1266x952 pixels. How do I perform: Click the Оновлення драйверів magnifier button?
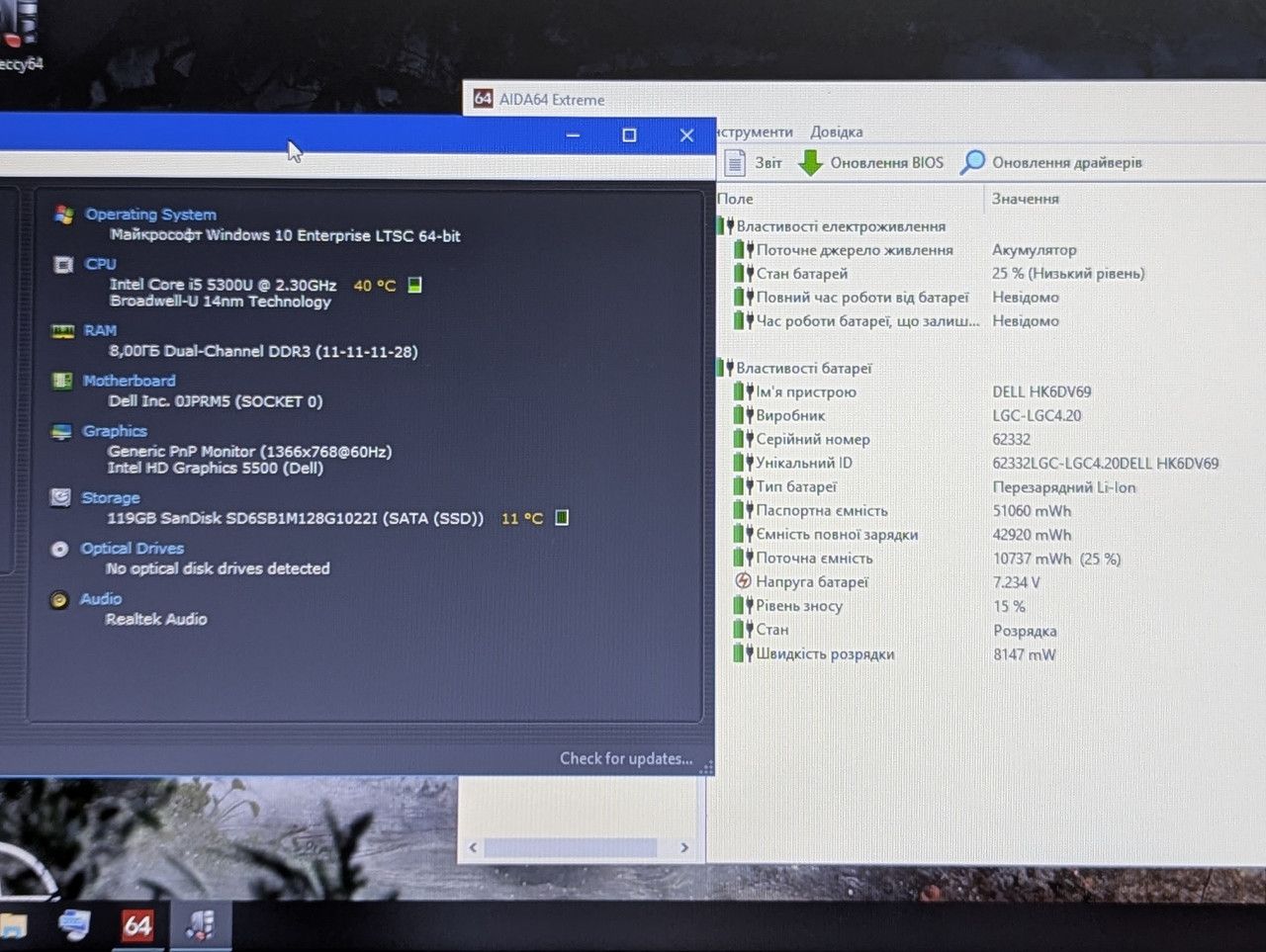coord(1051,162)
